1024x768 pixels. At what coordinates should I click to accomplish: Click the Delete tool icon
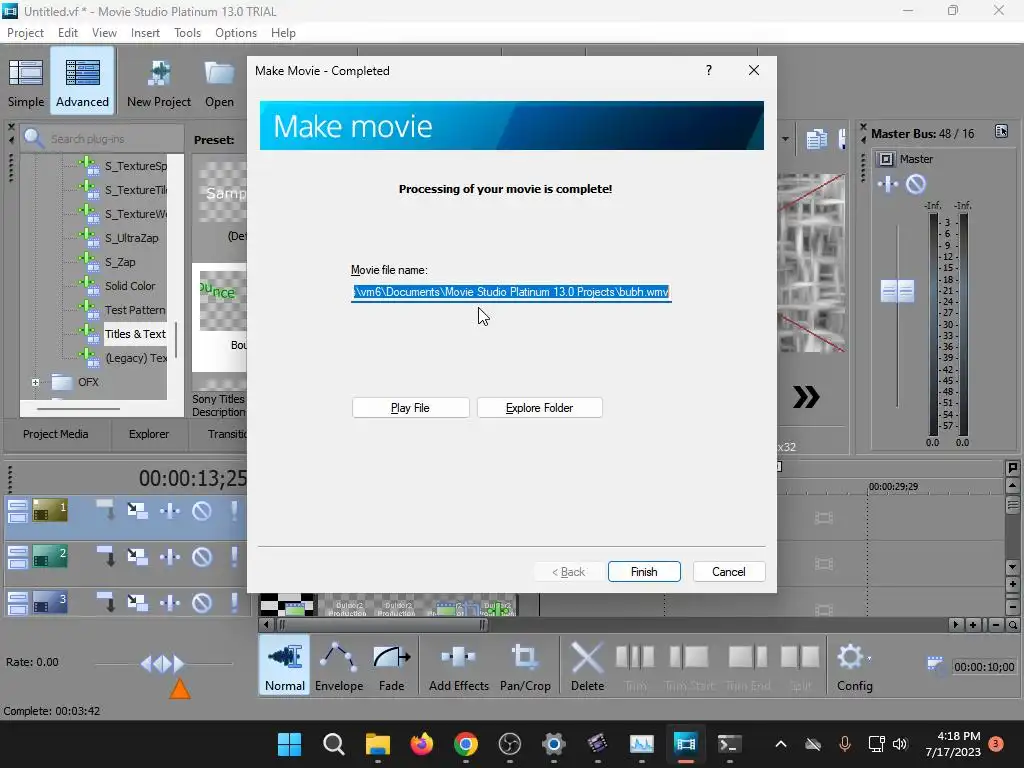coord(587,667)
